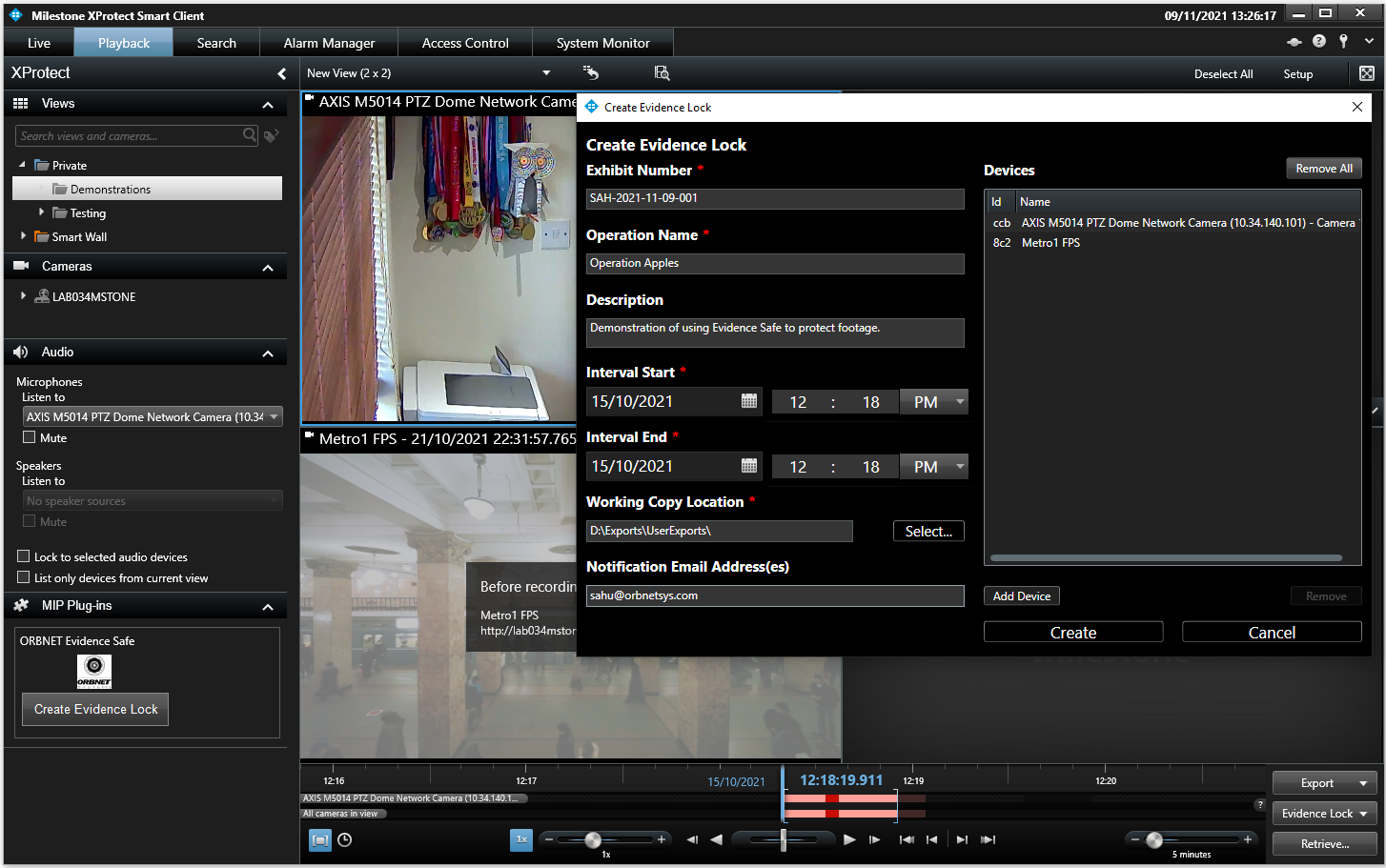Click the search magnifier icon in Views
Screen dimensions: 1386x868
pyautogui.click(x=250, y=135)
